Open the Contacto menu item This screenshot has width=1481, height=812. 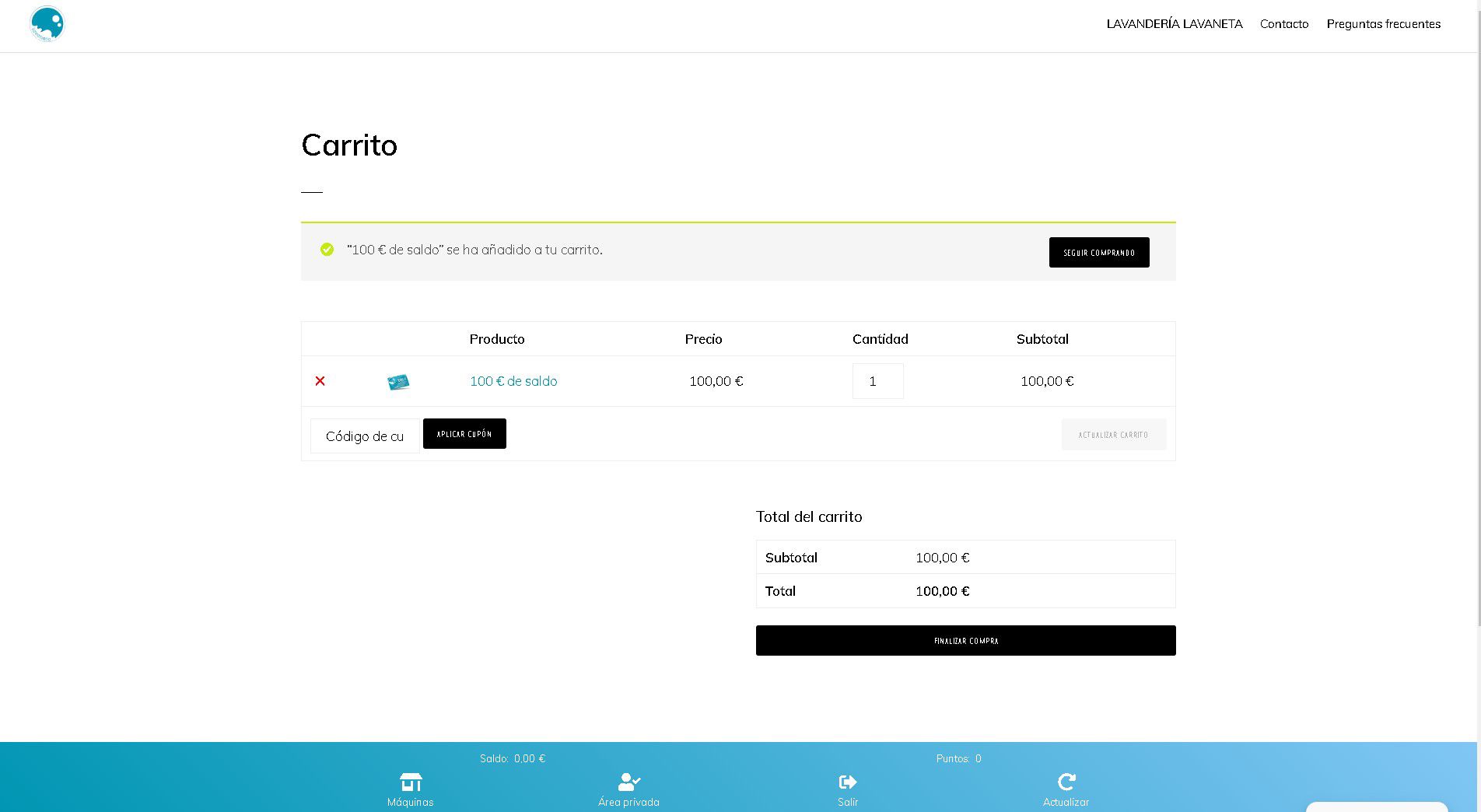(1283, 24)
